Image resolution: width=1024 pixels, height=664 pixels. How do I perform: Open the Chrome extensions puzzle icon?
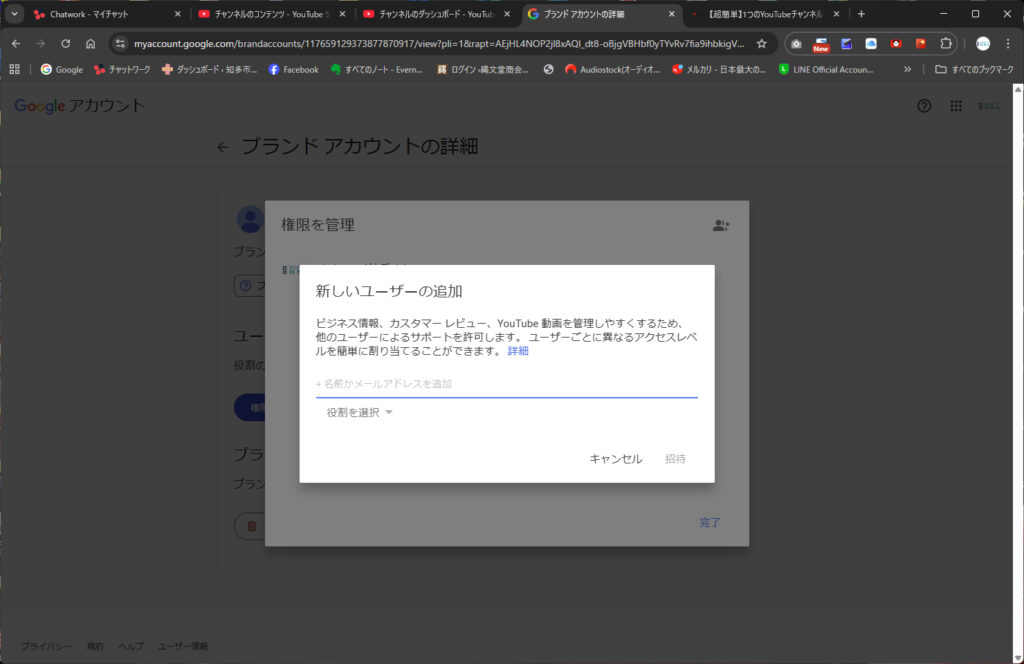(x=946, y=44)
